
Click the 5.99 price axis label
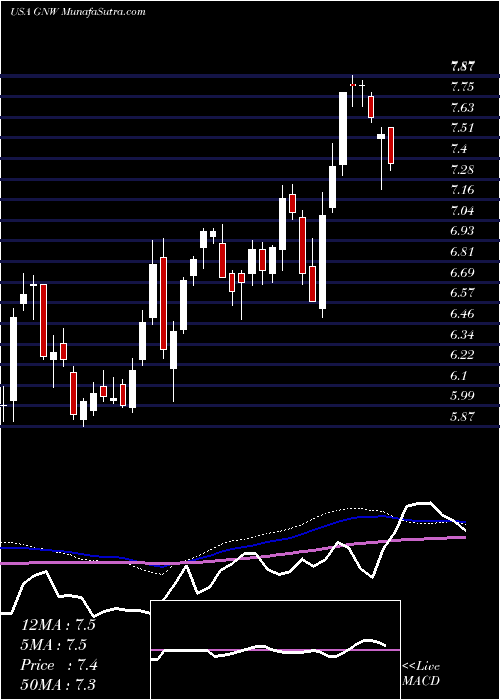click(463, 396)
